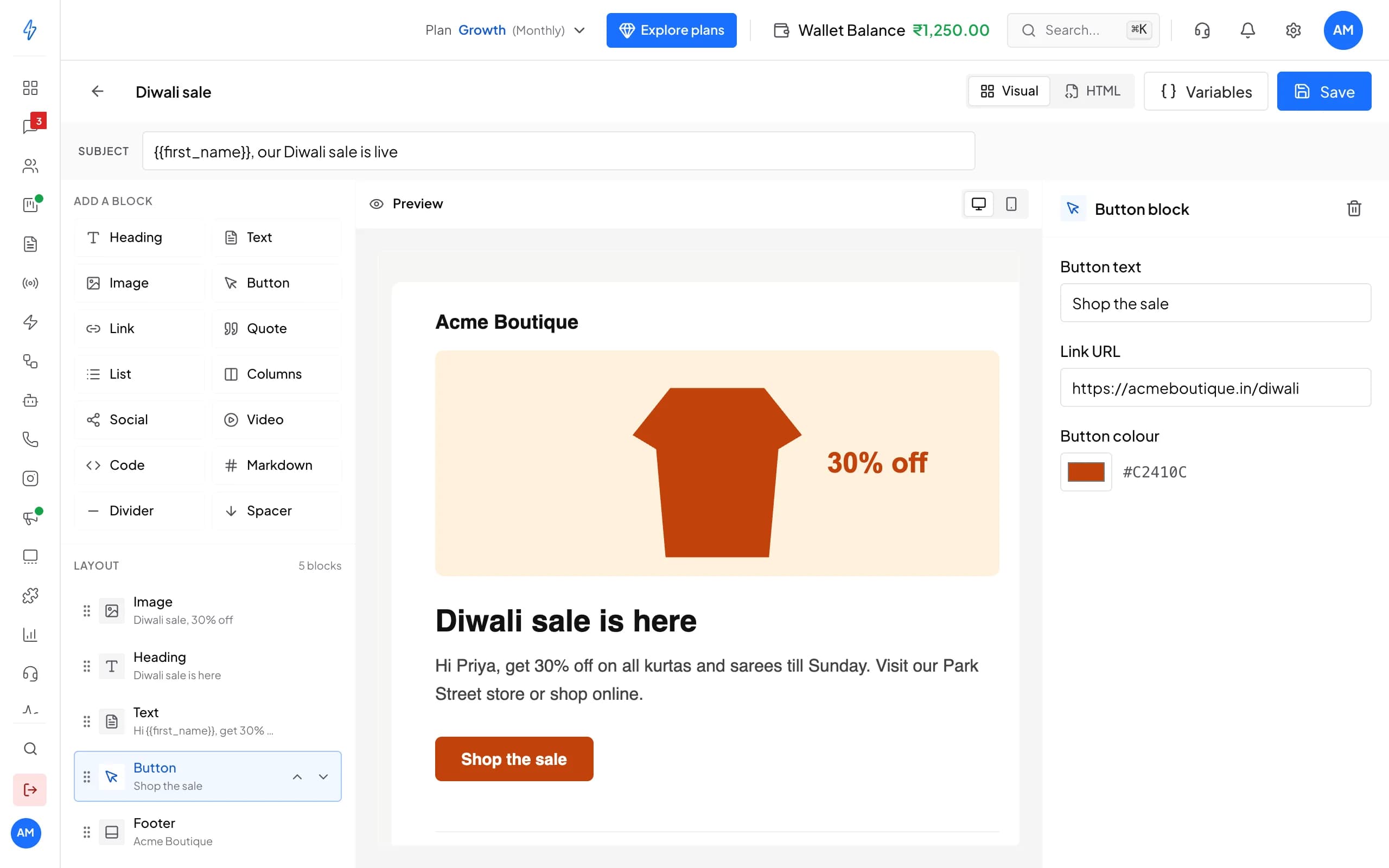The width and height of the screenshot is (1389, 868).
Task: Click the Search box in top bar
Action: pos(1082,30)
